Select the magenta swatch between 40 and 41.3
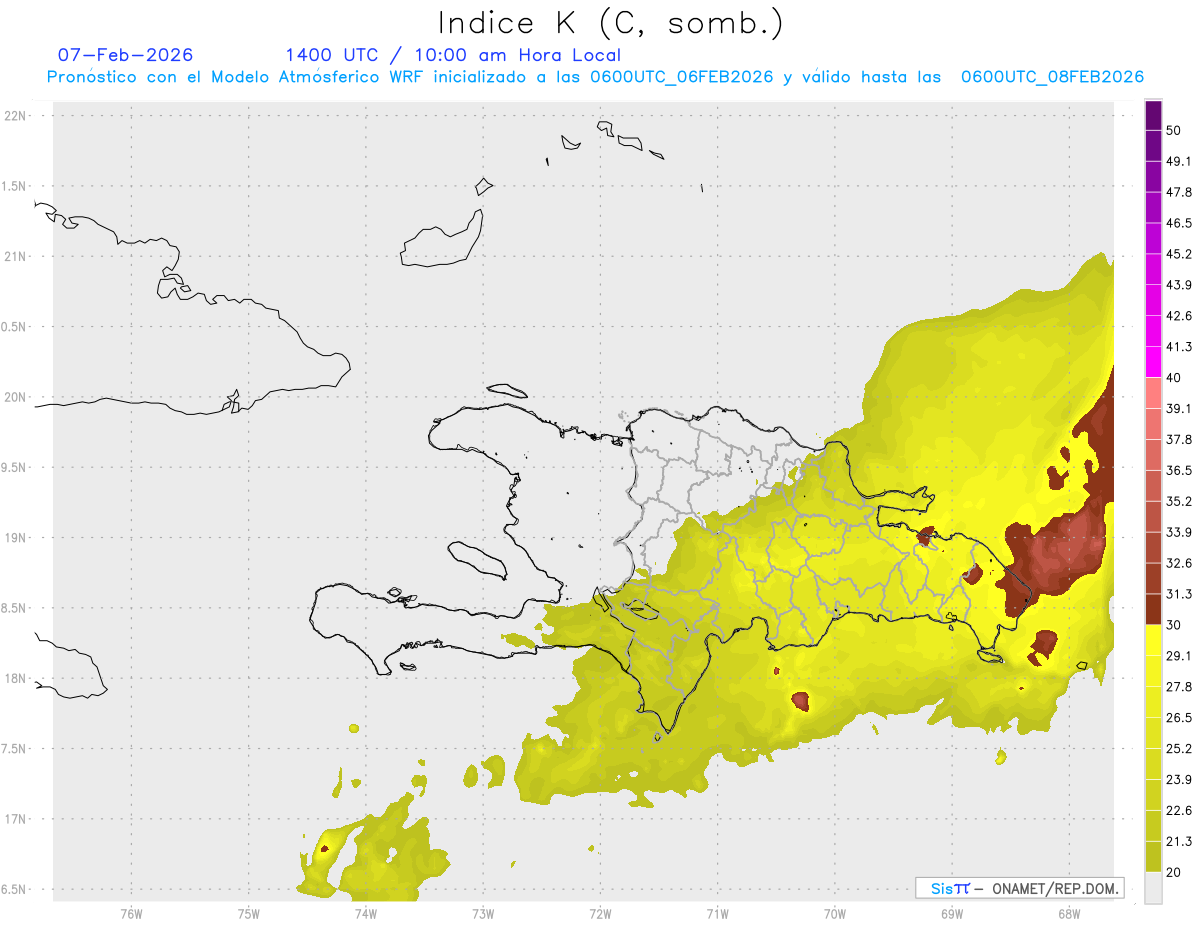Viewport: 1200px width, 927px height. tap(1153, 362)
